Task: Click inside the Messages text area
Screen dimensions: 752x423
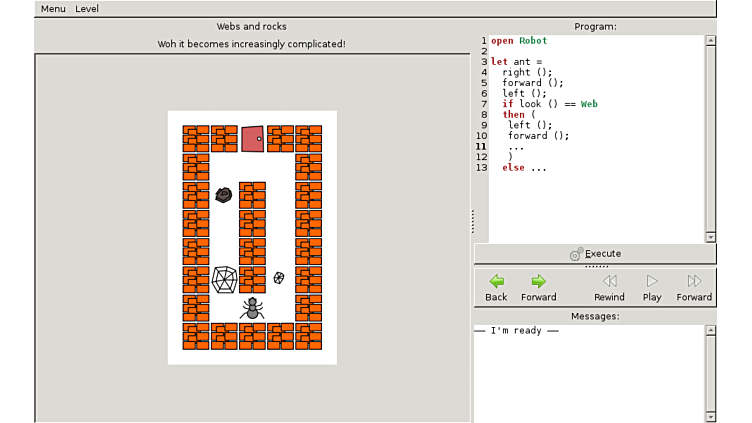Action: point(590,375)
